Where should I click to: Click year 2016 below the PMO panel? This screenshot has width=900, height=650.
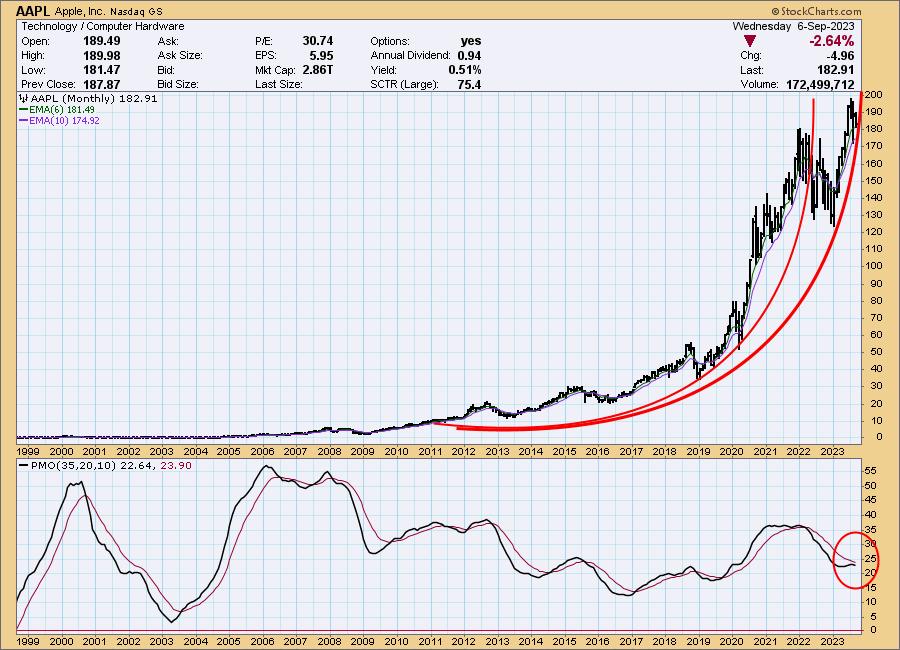click(597, 641)
